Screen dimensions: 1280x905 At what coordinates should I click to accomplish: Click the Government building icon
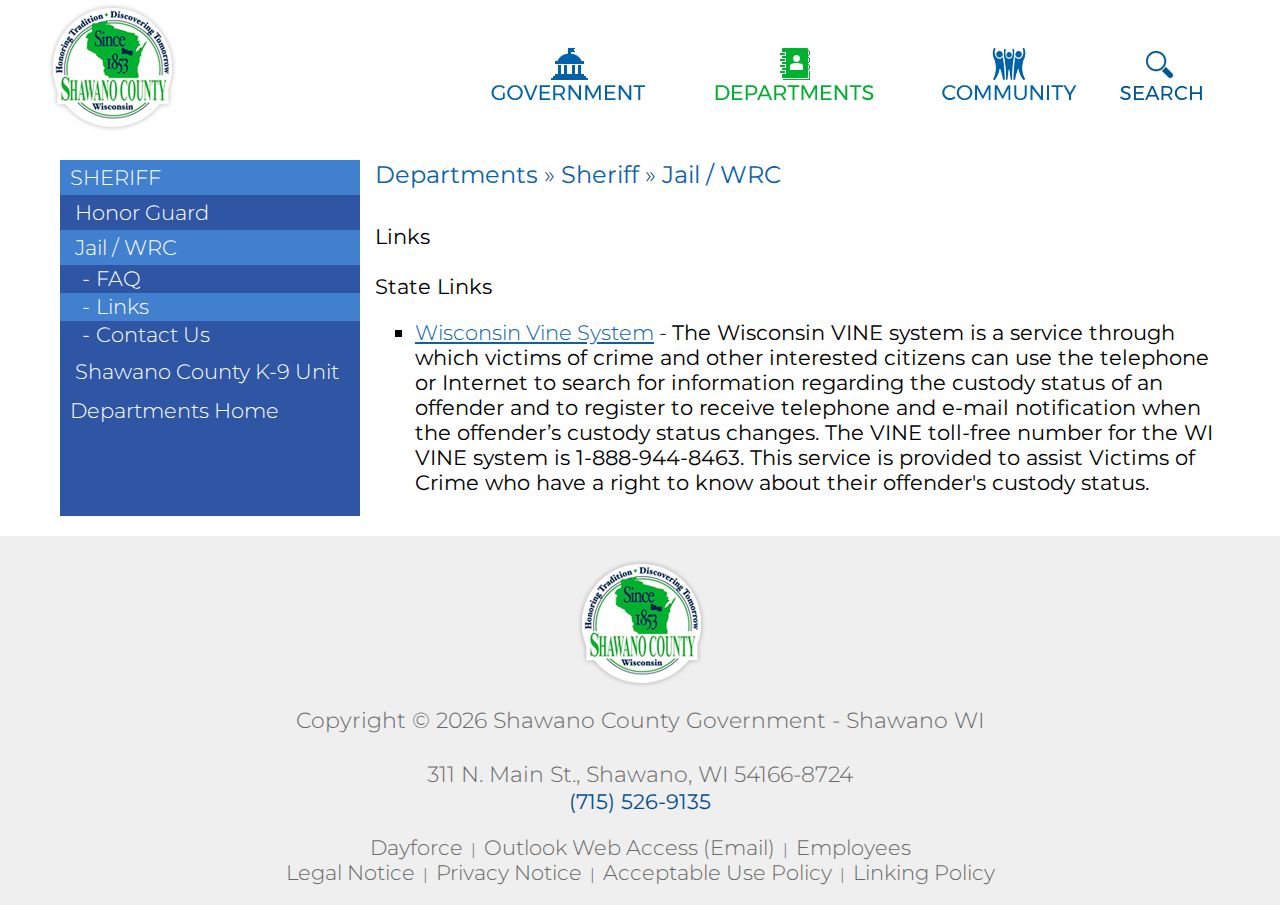[x=569, y=64]
